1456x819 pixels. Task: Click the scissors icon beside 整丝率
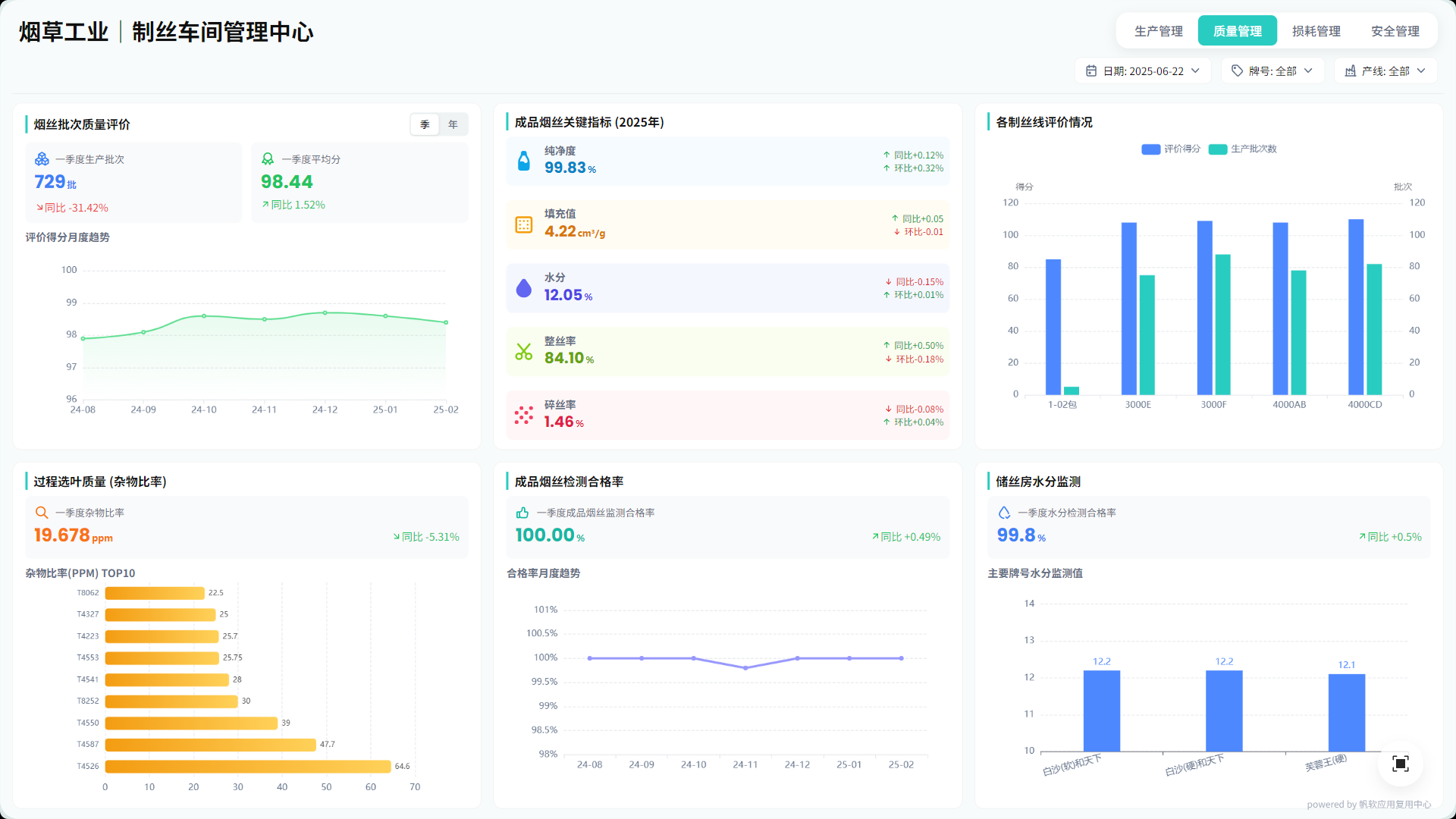point(523,351)
